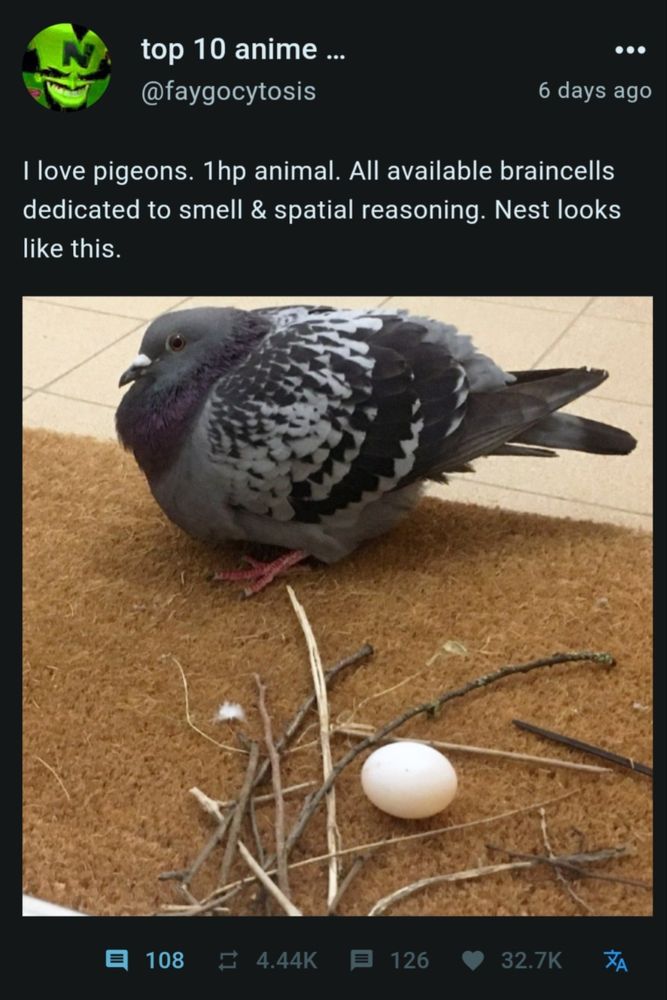The height and width of the screenshot is (1000, 667).
Task: Click the white egg in the photo
Action: (409, 779)
